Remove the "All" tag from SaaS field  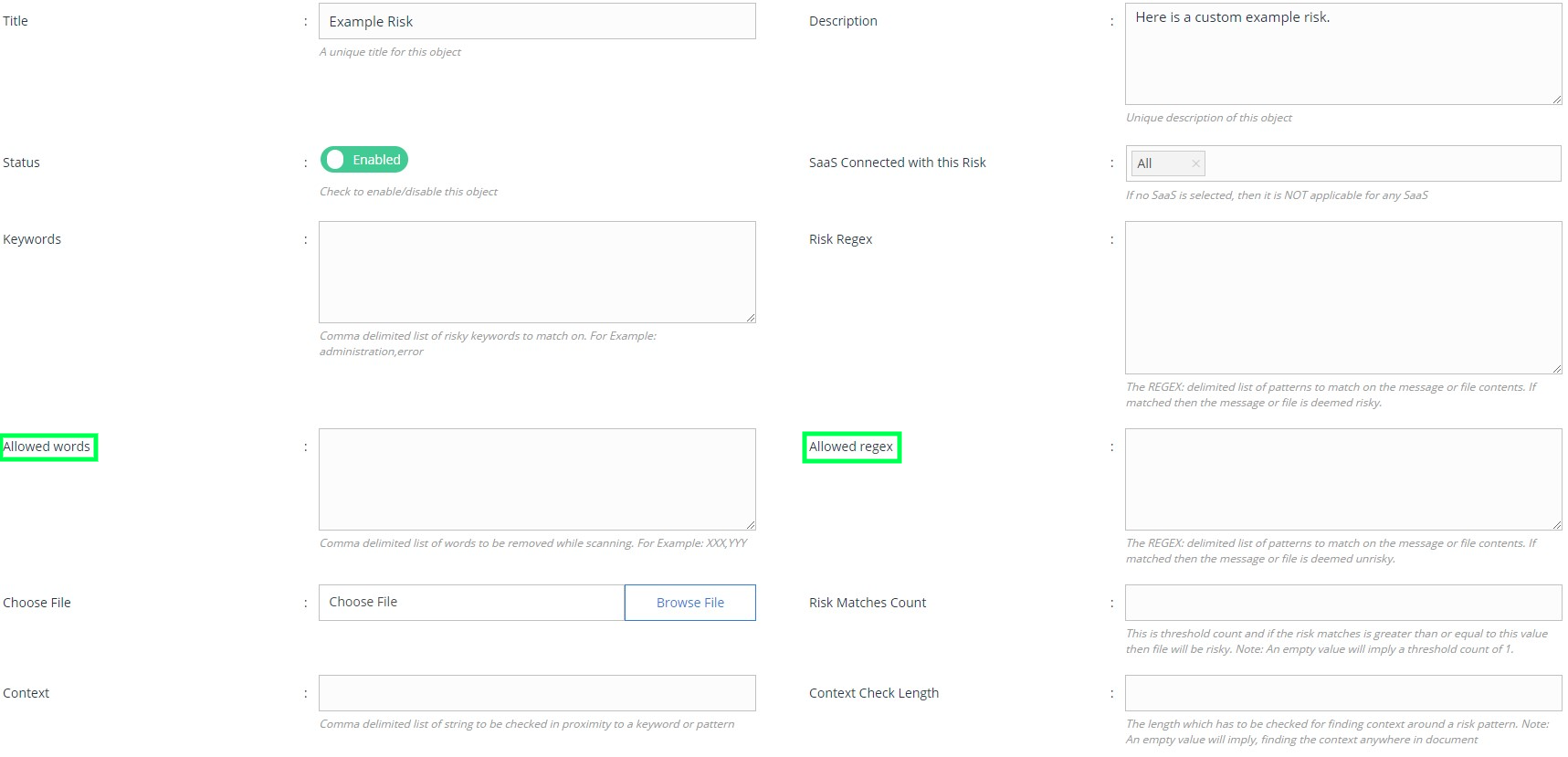coord(1195,163)
